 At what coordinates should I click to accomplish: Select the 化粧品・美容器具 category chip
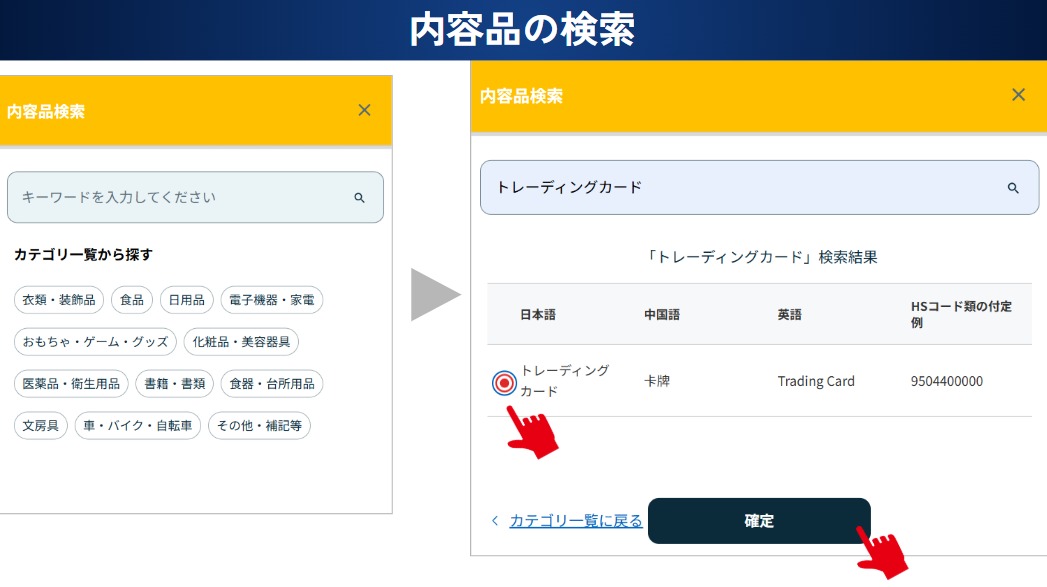[241, 342]
